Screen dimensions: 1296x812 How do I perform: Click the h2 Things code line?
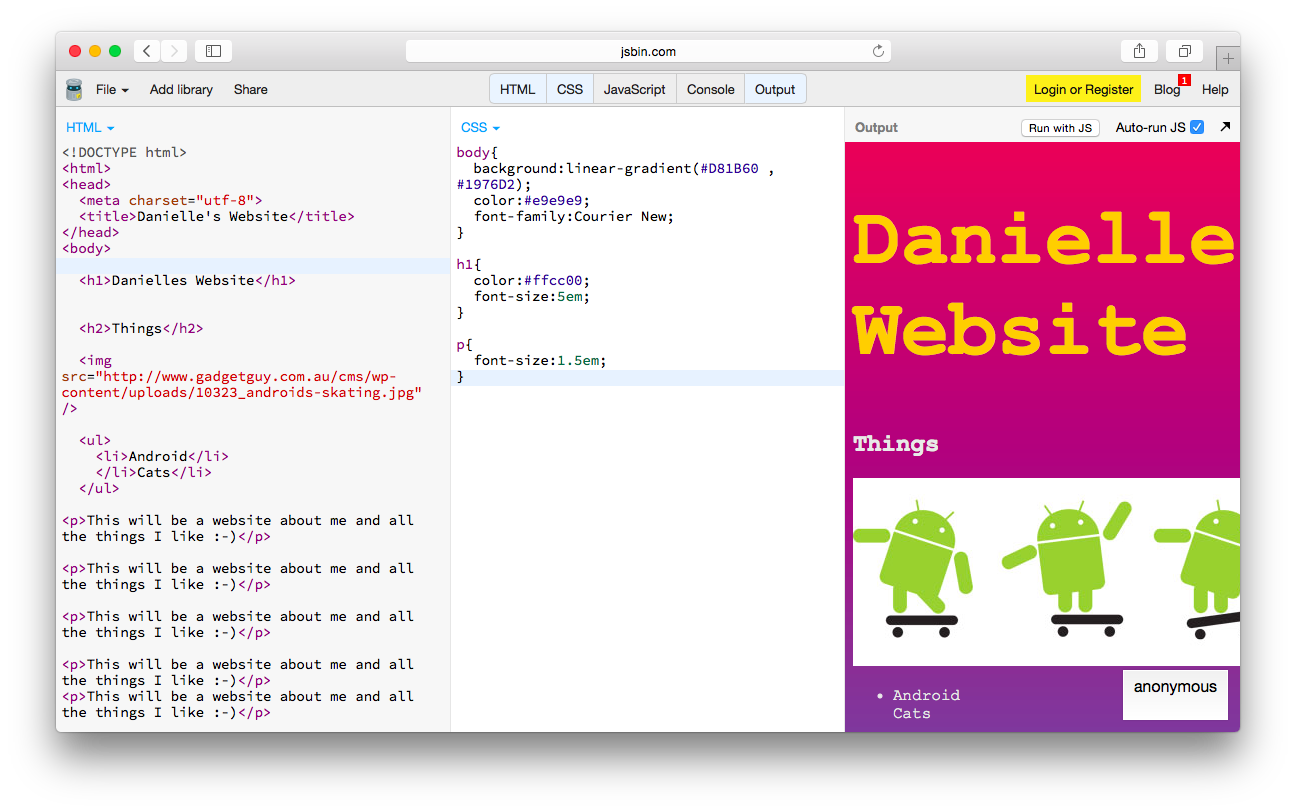click(x=141, y=328)
